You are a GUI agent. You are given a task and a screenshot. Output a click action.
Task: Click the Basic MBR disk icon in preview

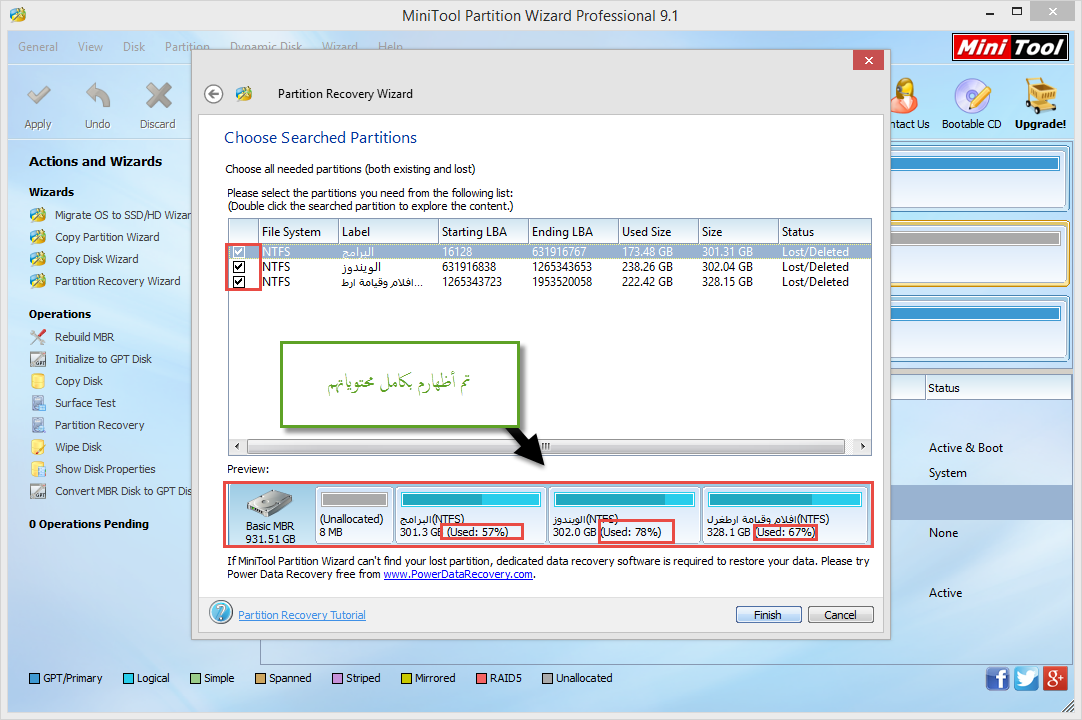click(270, 503)
